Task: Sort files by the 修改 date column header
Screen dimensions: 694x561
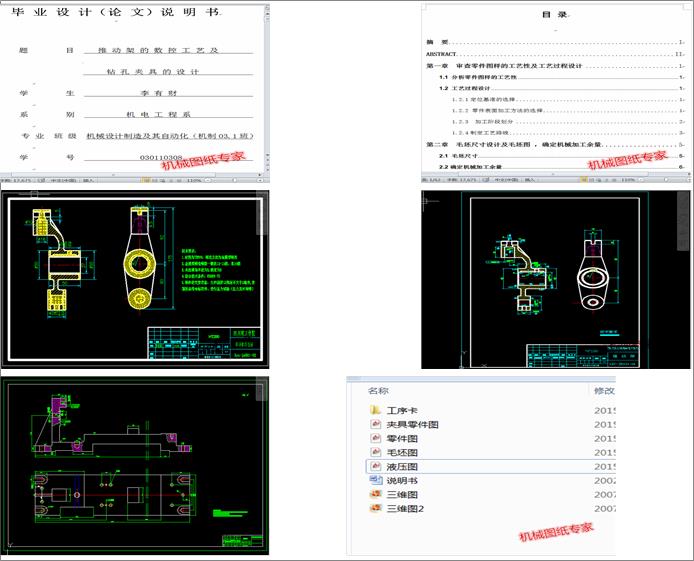Action: click(x=604, y=391)
